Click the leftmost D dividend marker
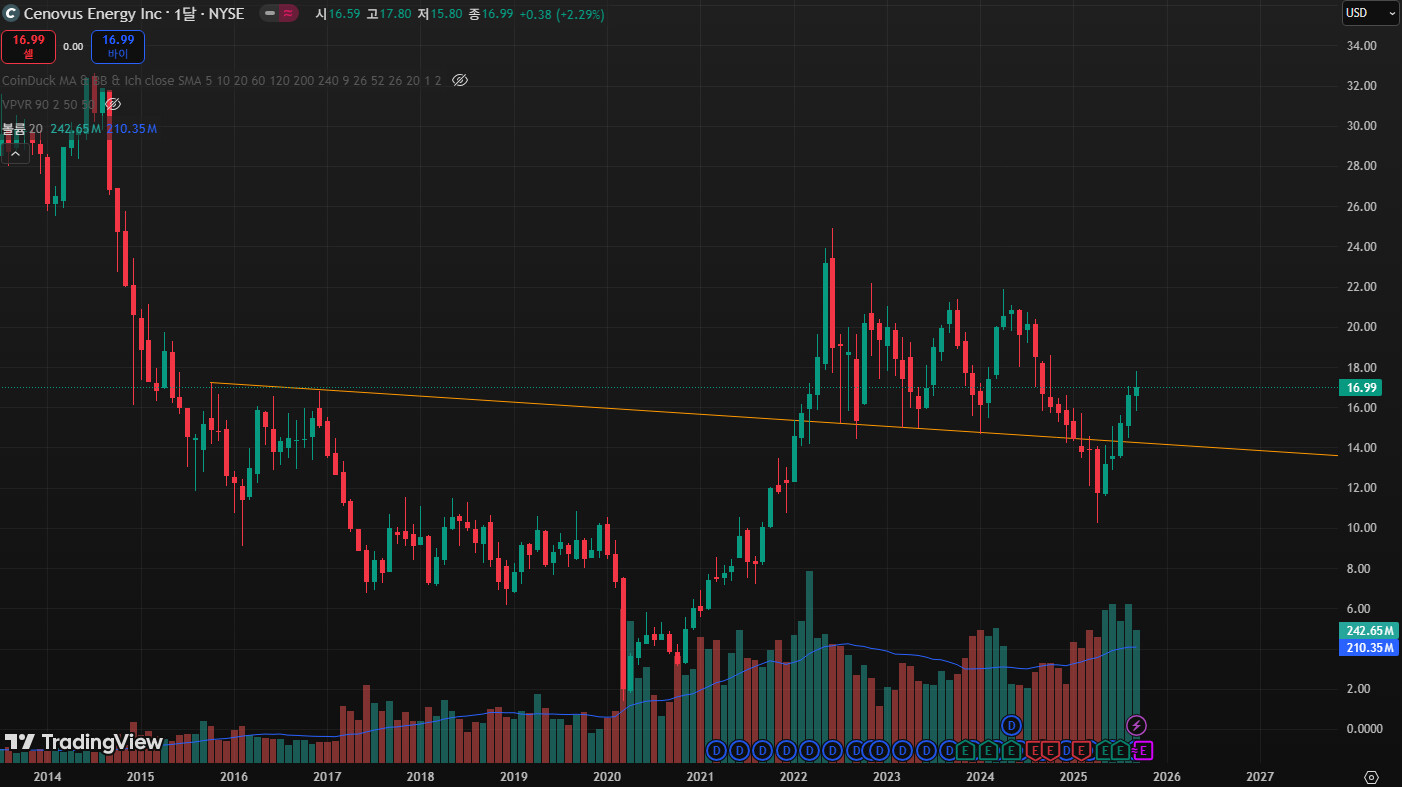 tap(715, 750)
